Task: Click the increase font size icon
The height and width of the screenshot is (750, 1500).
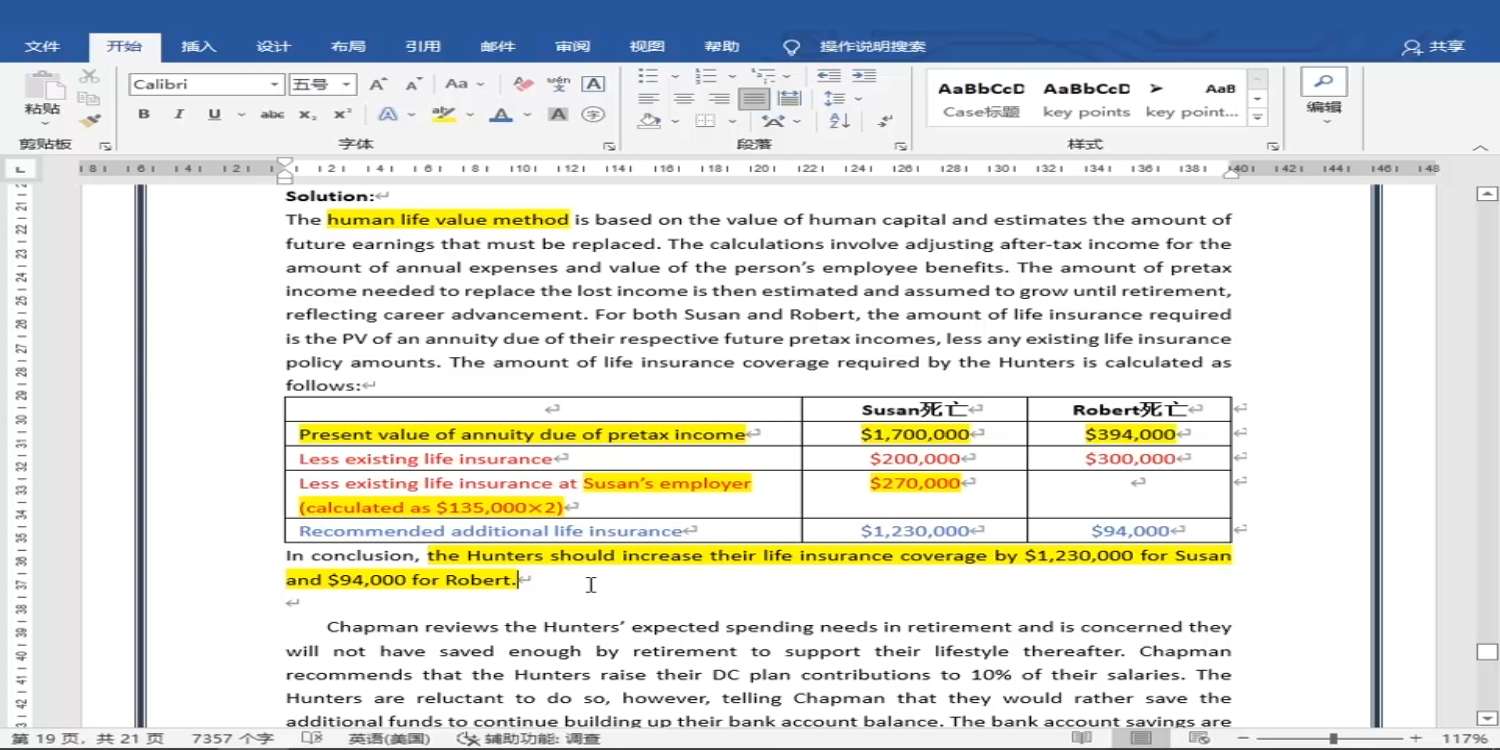Action: [x=377, y=85]
